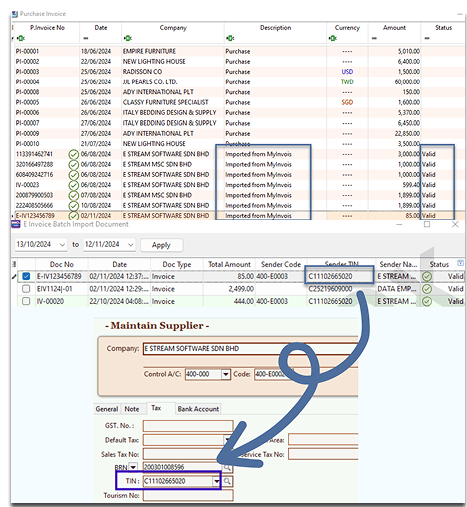
Task: Click the filter operator icon under Amount column
Action: pyautogui.click(x=374, y=38)
